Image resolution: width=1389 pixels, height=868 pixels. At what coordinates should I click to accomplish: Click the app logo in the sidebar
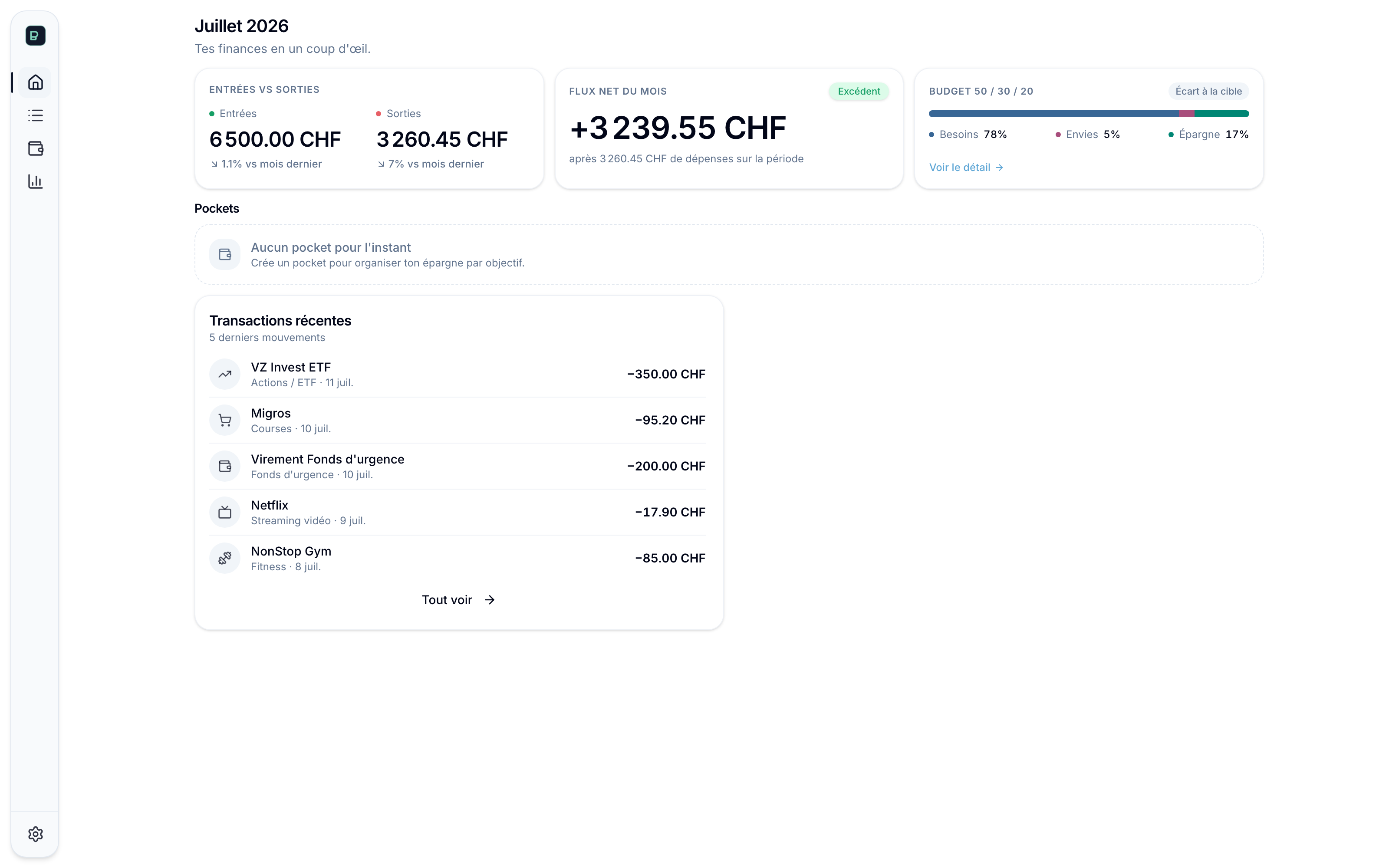(36, 36)
